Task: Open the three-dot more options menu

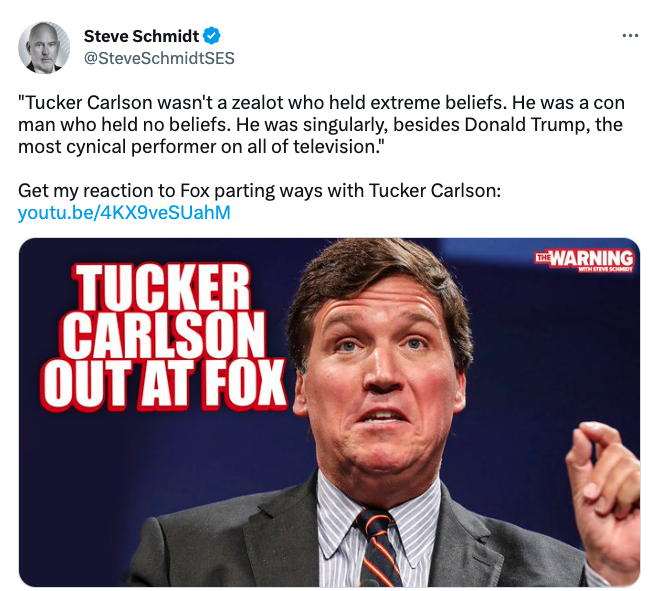Action: coord(630,36)
